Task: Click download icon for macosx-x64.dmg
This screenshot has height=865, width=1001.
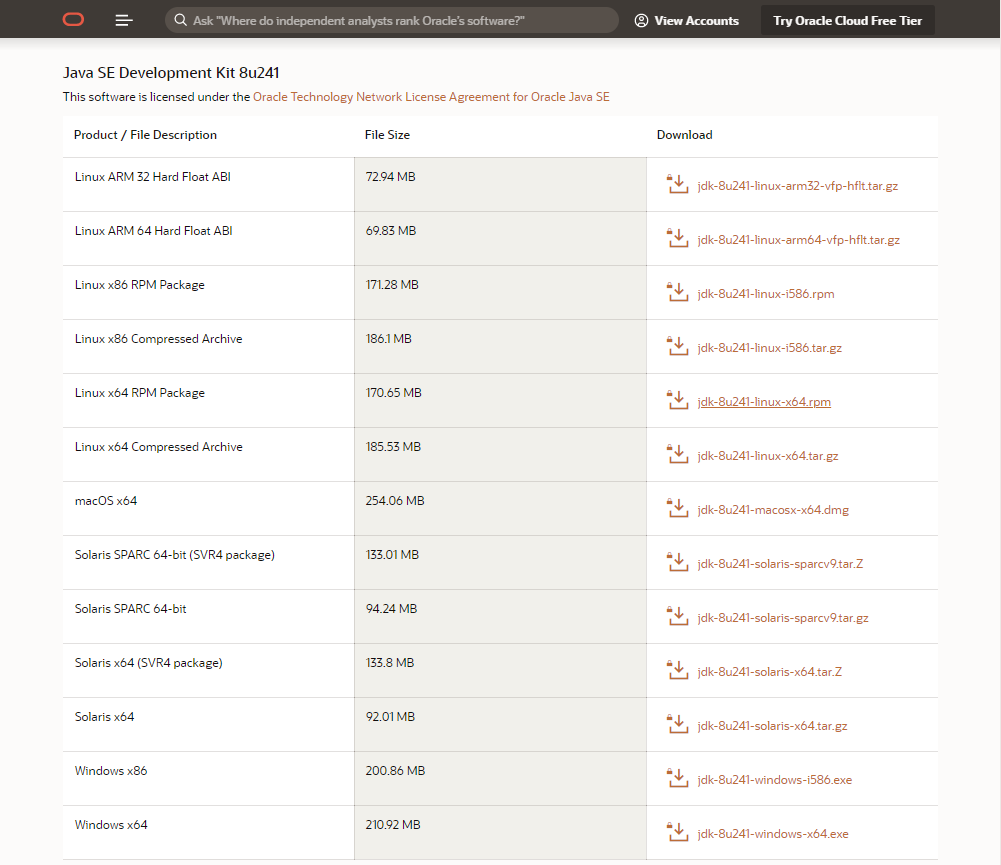Action: pos(677,508)
